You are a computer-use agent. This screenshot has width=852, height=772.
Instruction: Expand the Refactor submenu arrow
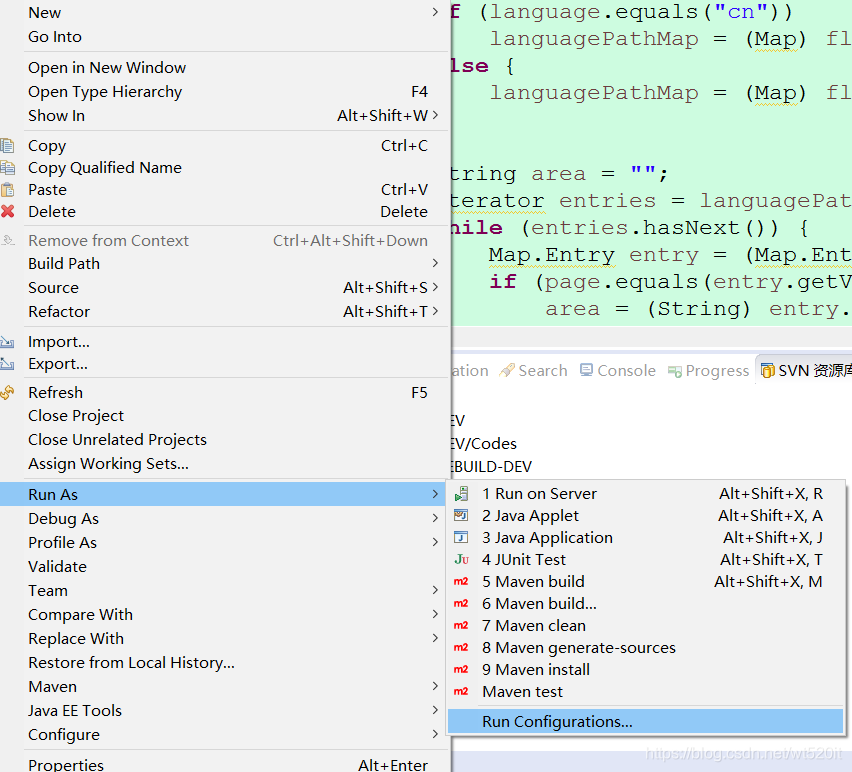point(435,311)
